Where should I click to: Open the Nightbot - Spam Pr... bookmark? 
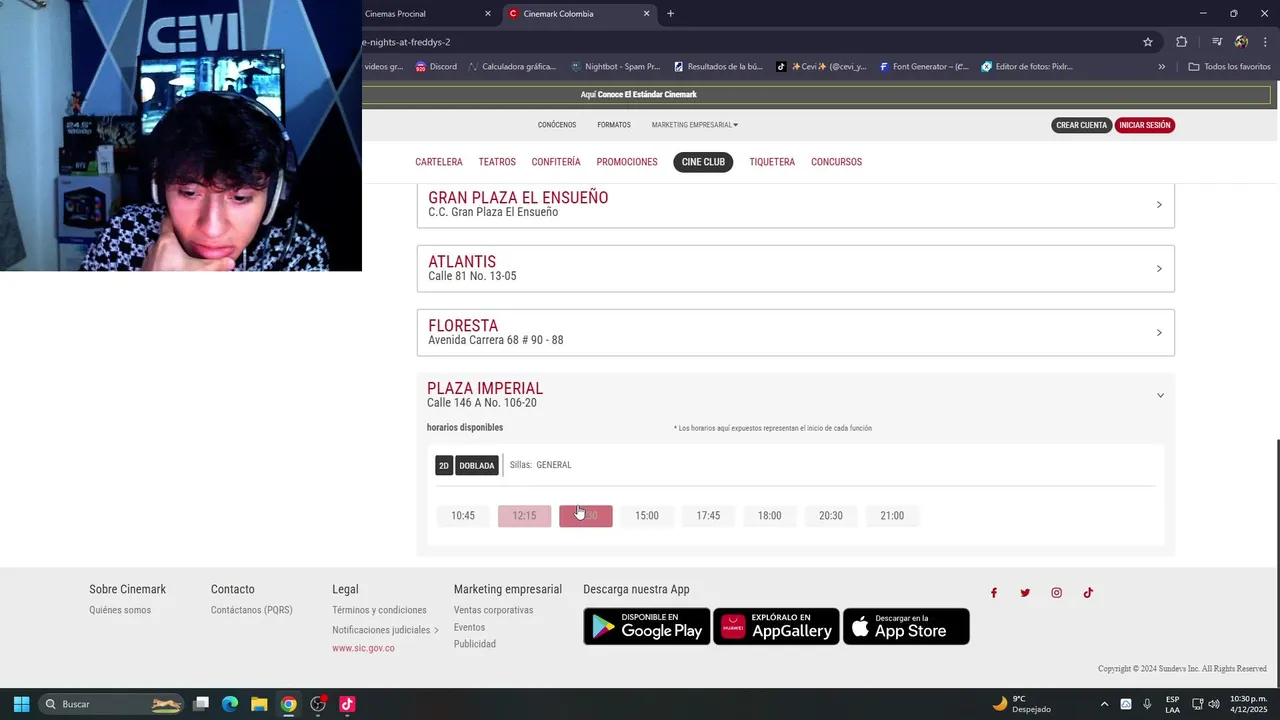(x=615, y=67)
